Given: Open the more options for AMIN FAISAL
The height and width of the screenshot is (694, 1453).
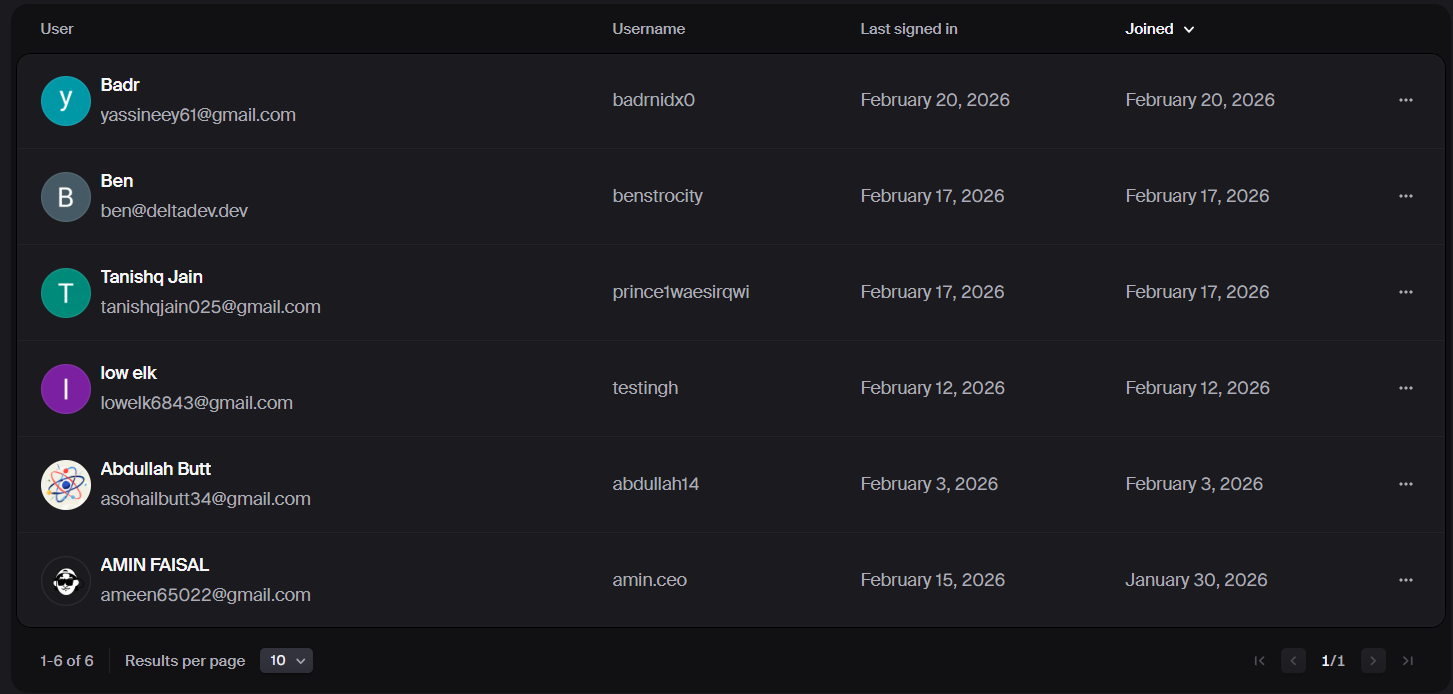Looking at the screenshot, I should [x=1405, y=580].
